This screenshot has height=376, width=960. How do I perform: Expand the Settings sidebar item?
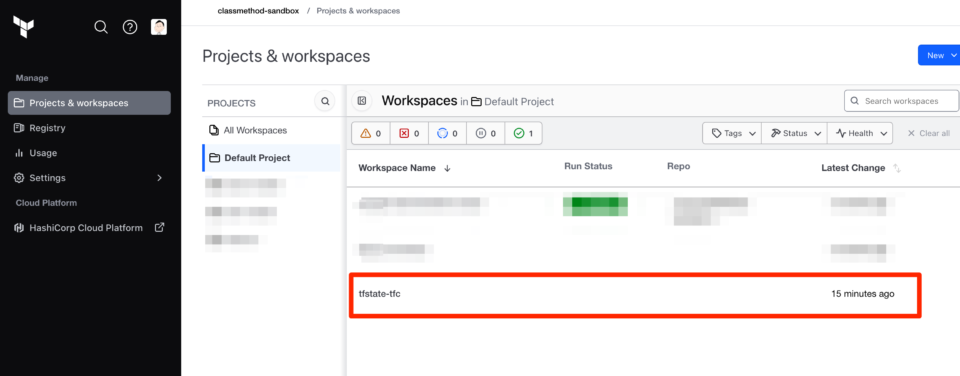click(89, 178)
